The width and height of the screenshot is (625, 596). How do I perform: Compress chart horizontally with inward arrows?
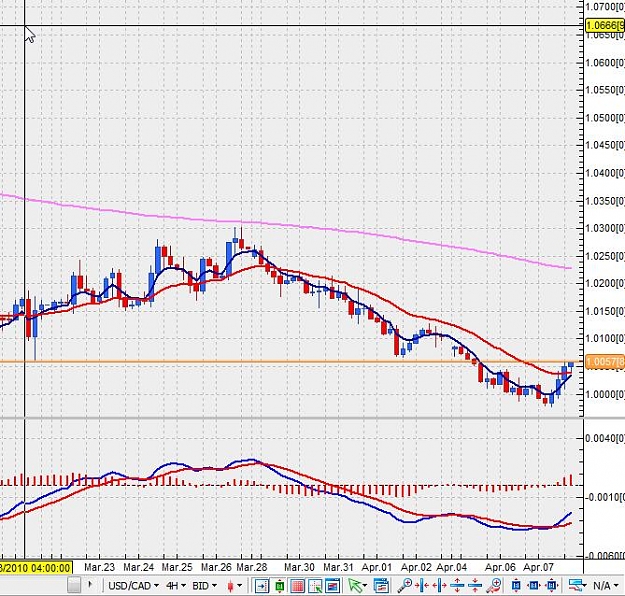(x=422, y=586)
